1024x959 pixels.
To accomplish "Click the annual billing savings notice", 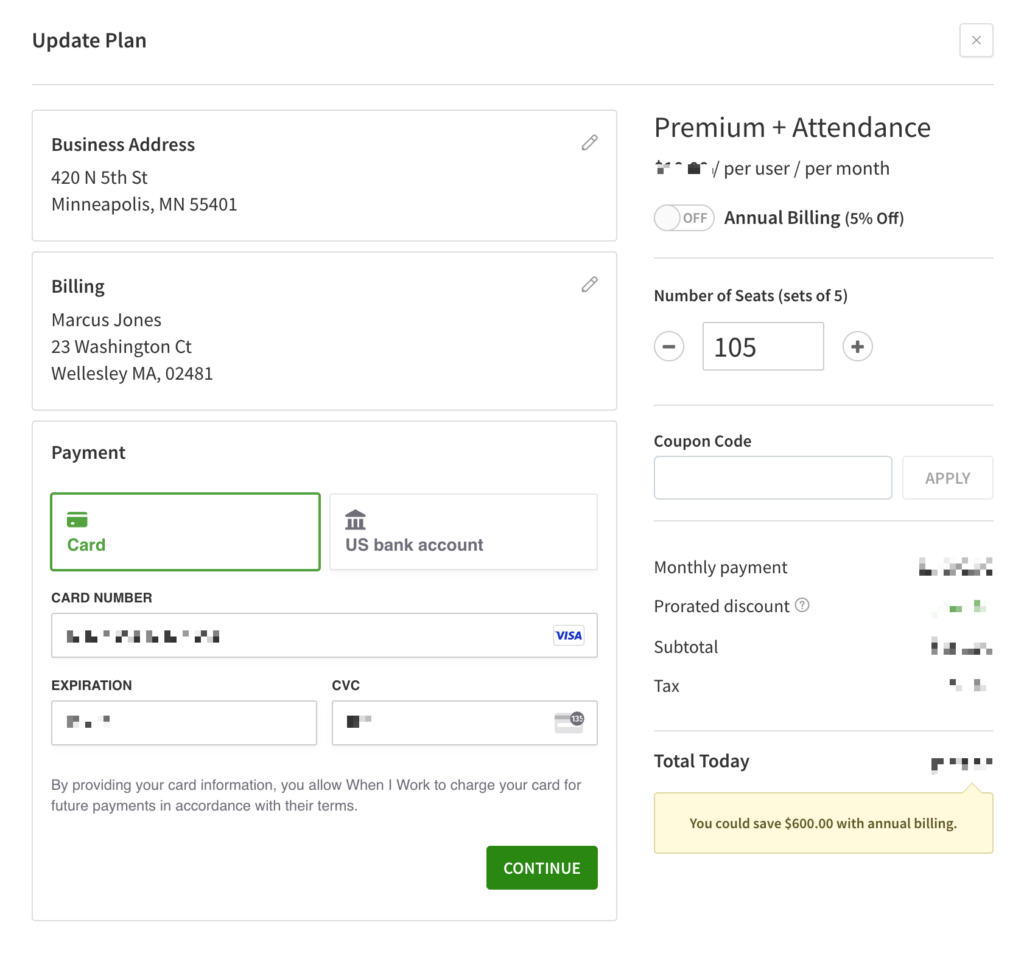I will (823, 821).
